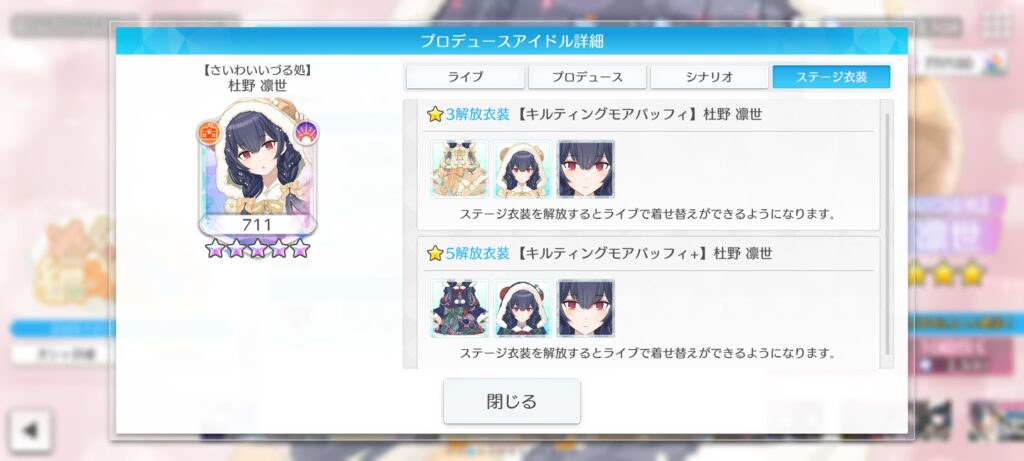Open the ライブ tab

pyautogui.click(x=465, y=76)
